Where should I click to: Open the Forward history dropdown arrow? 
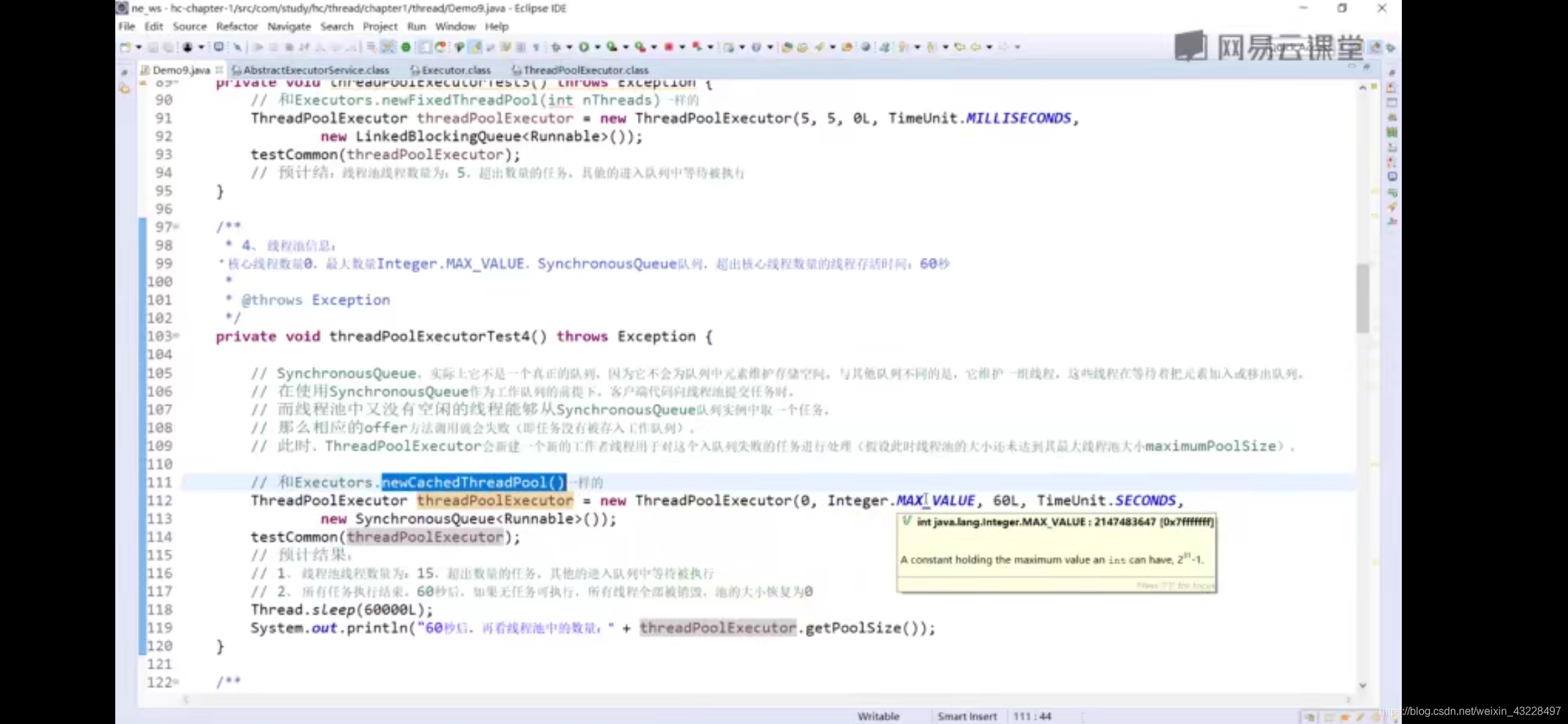click(x=1017, y=47)
